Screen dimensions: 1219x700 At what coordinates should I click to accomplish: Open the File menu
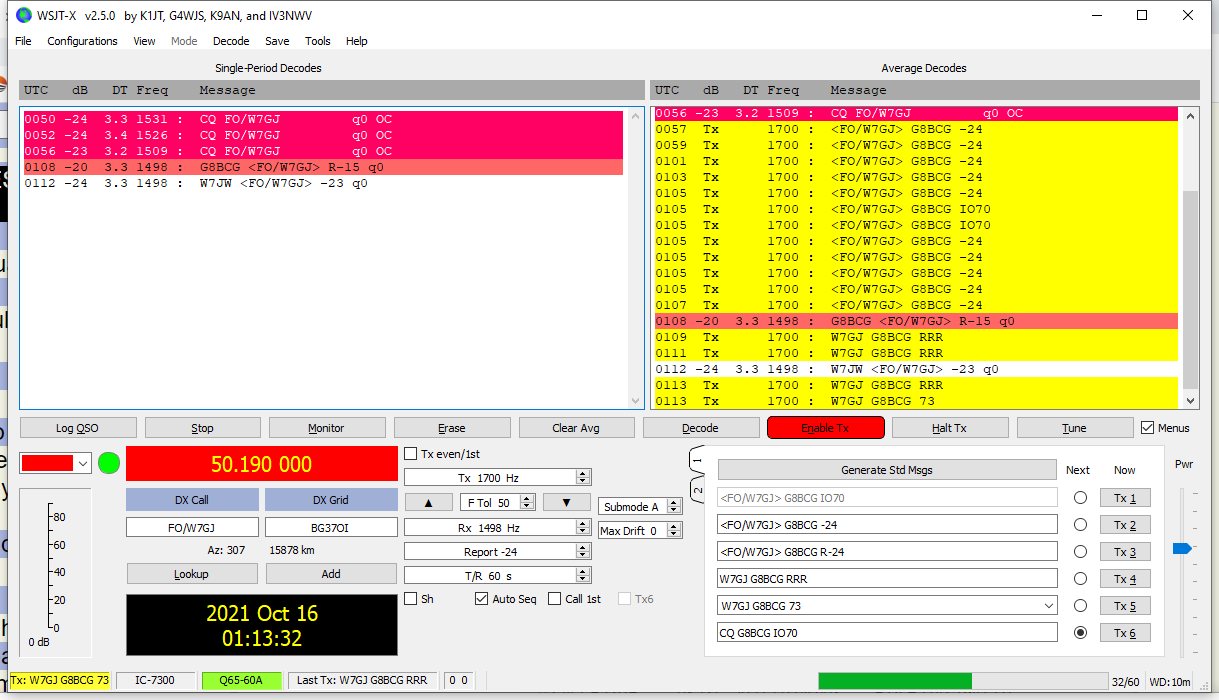[x=23, y=41]
